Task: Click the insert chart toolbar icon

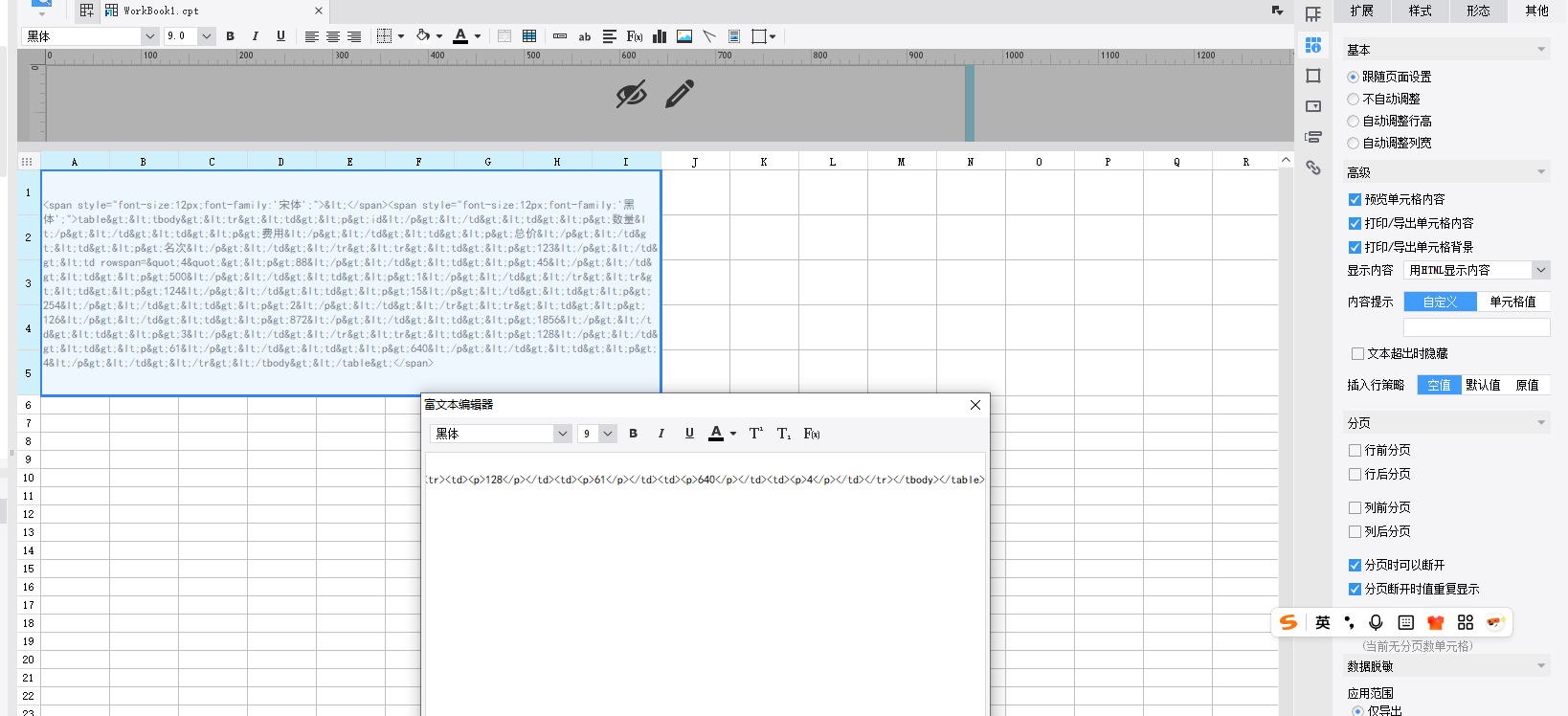Action: pyautogui.click(x=660, y=36)
